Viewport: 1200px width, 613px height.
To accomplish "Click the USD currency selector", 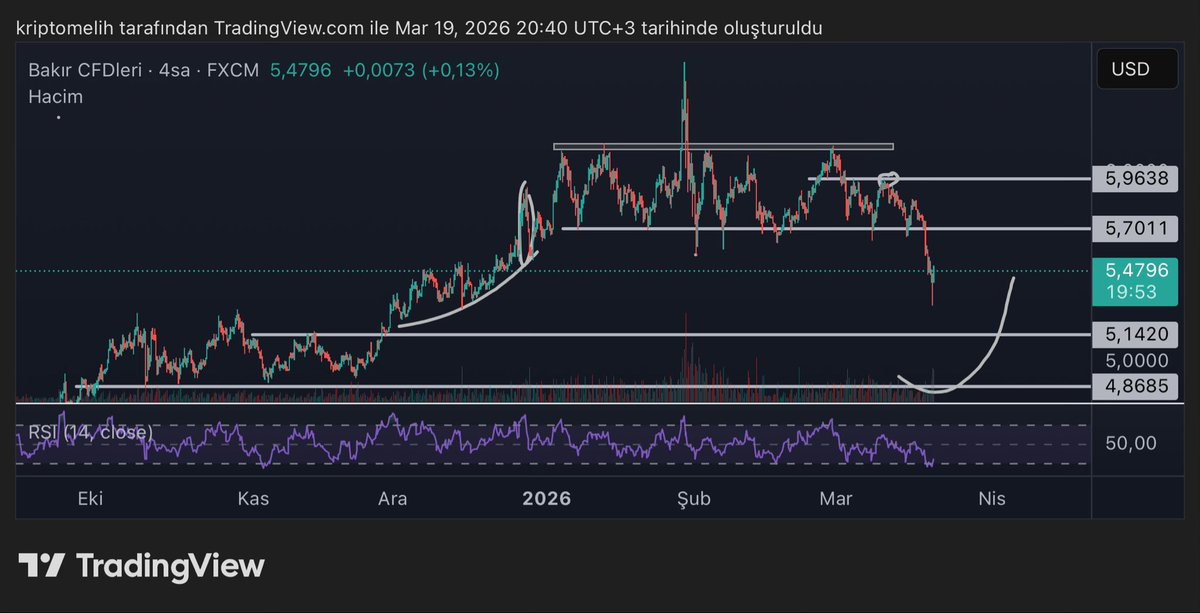I will (1137, 69).
